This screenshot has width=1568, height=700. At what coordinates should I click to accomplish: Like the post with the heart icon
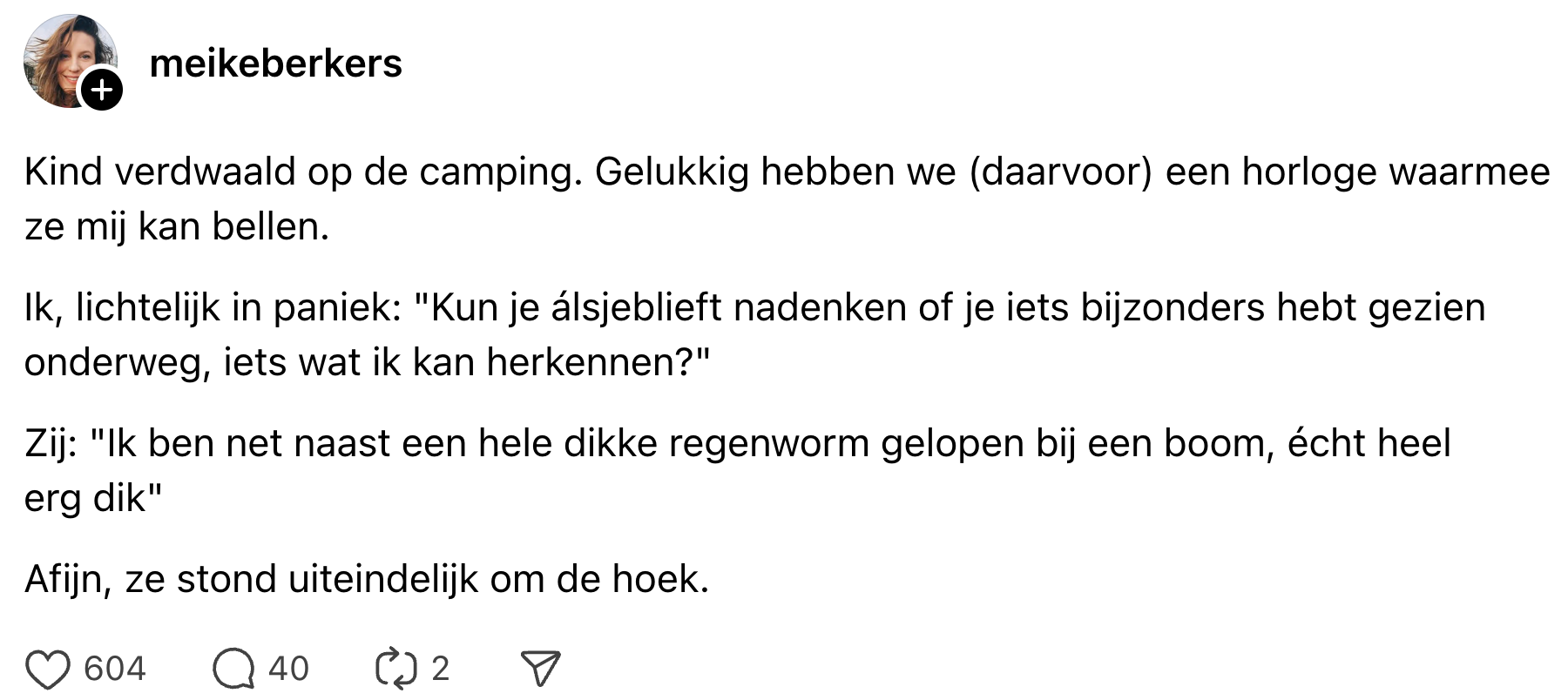click(47, 670)
